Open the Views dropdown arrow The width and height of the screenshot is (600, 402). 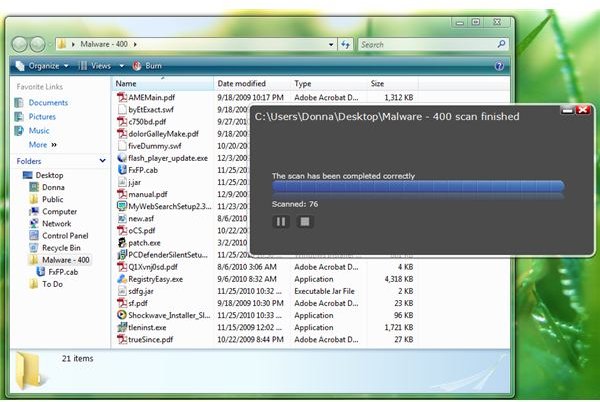122,66
